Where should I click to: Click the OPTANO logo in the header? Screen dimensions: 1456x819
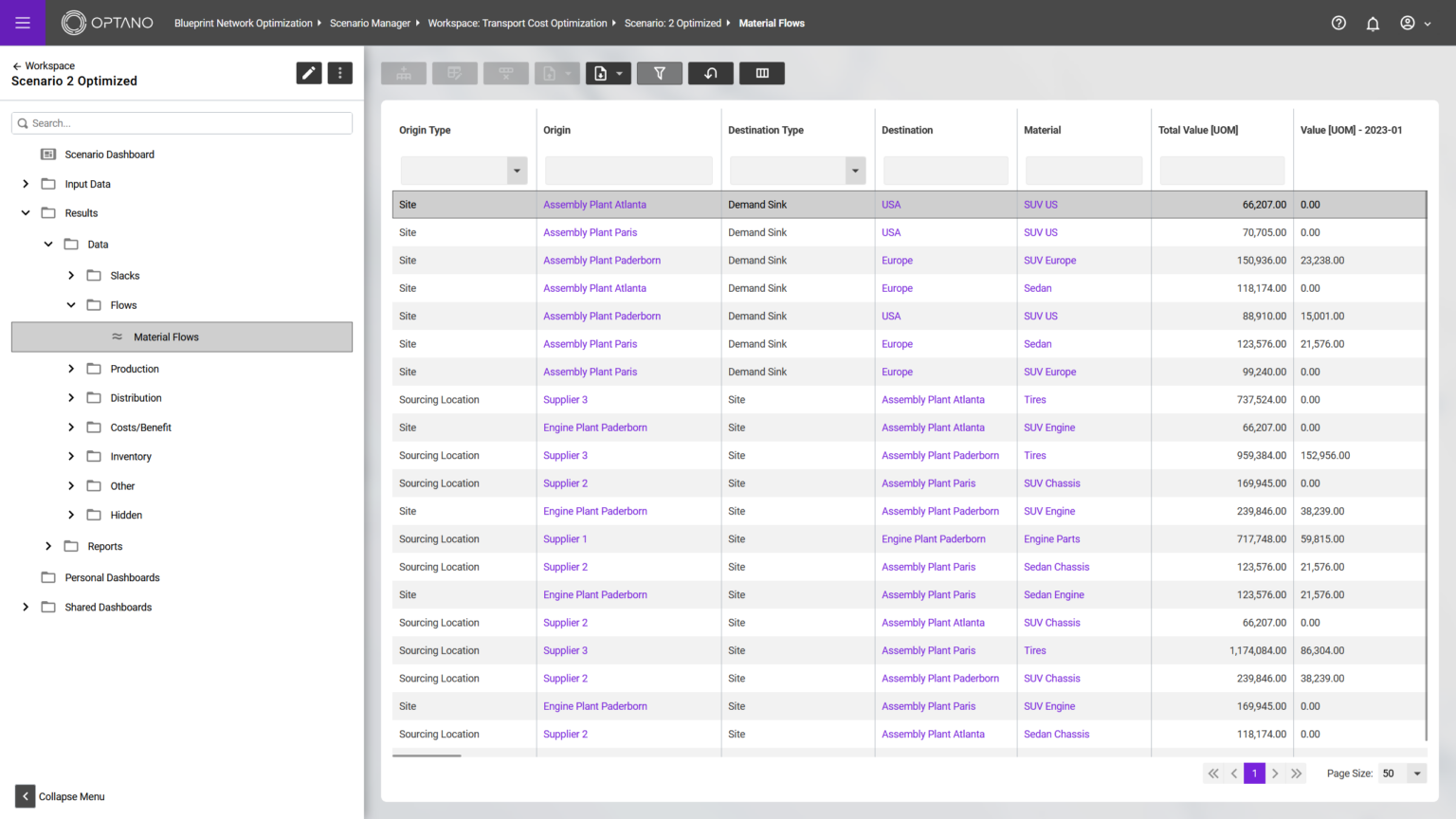point(107,23)
